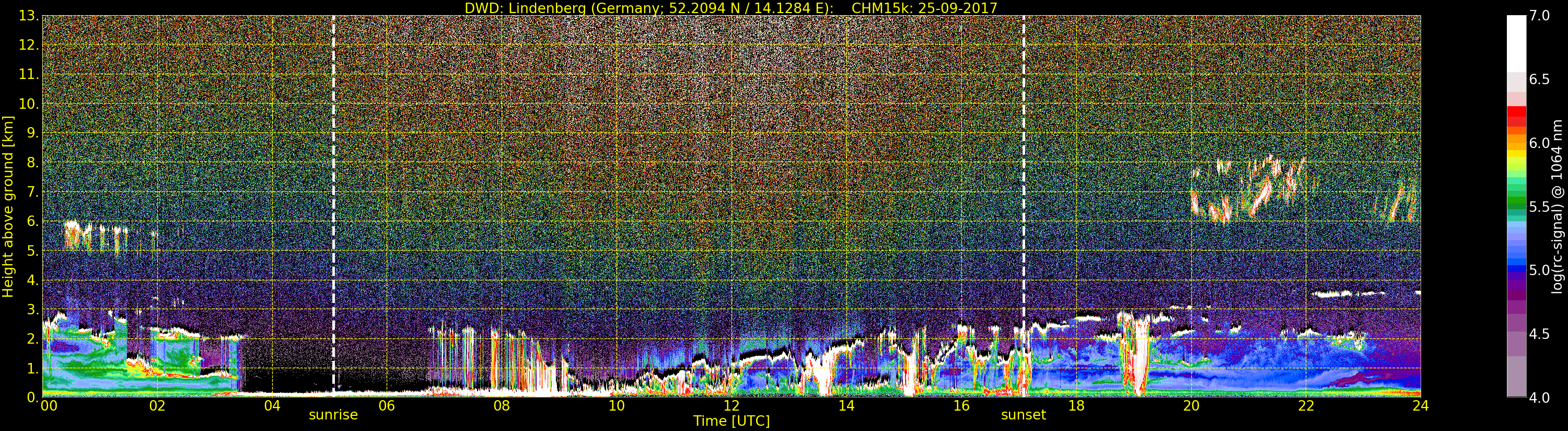1568x431 pixels.
Task: Click the time axis tick "16"
Action: [961, 406]
